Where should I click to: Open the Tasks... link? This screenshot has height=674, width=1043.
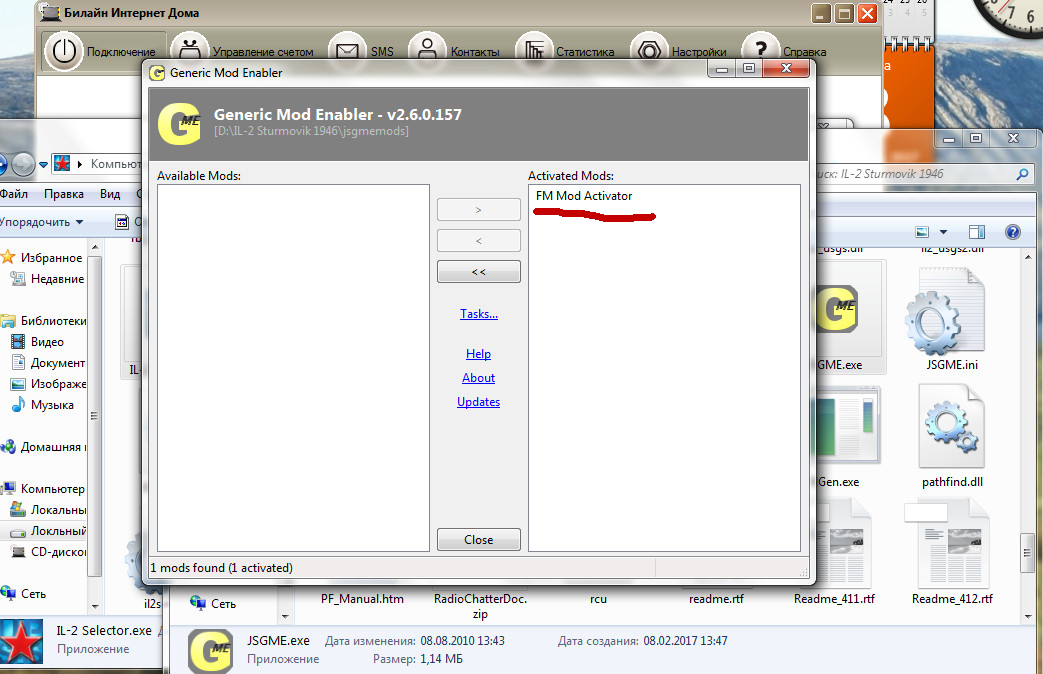click(x=479, y=313)
